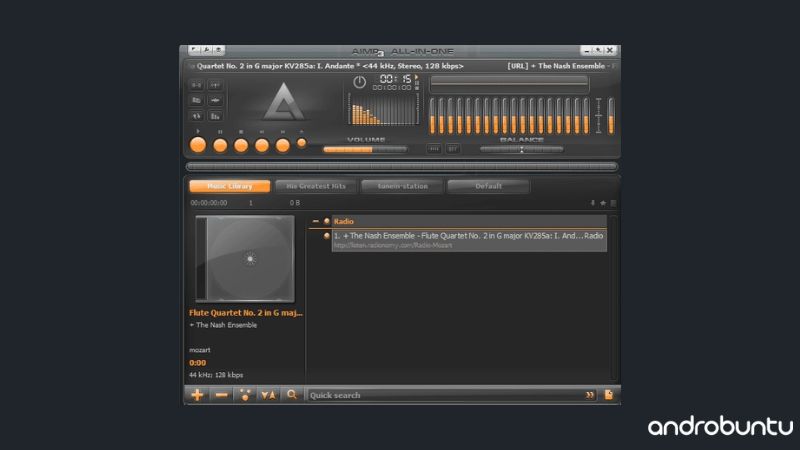Pause the current track
800x450 pixels.
220,146
